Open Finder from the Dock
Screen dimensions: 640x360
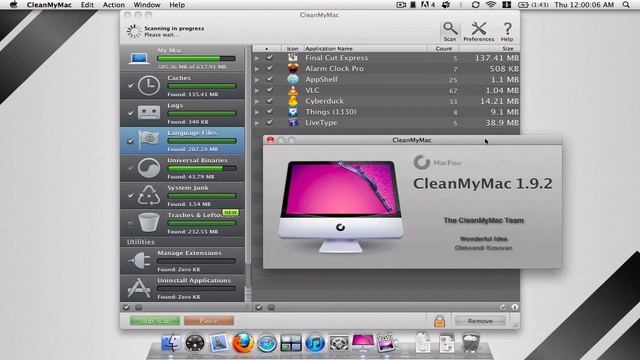[x=171, y=343]
